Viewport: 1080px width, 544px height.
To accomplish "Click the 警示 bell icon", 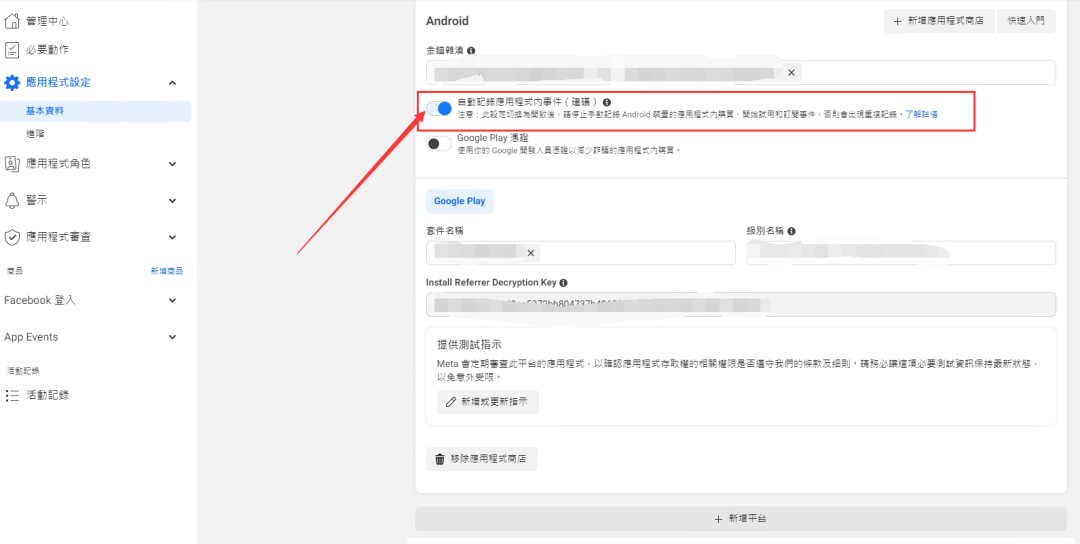I will [x=12, y=200].
